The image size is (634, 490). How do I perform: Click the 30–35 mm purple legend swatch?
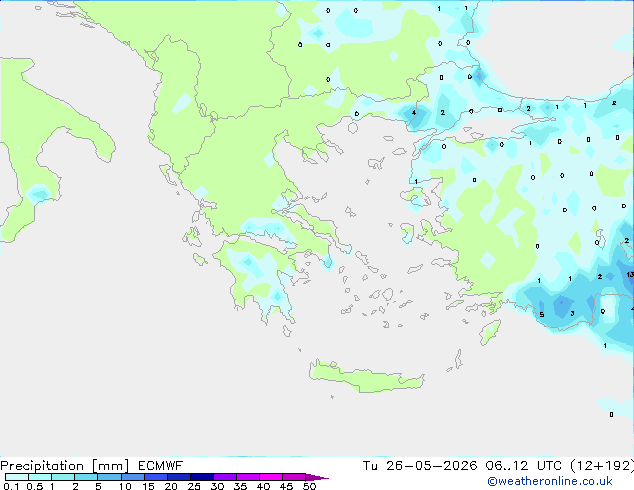225,477
